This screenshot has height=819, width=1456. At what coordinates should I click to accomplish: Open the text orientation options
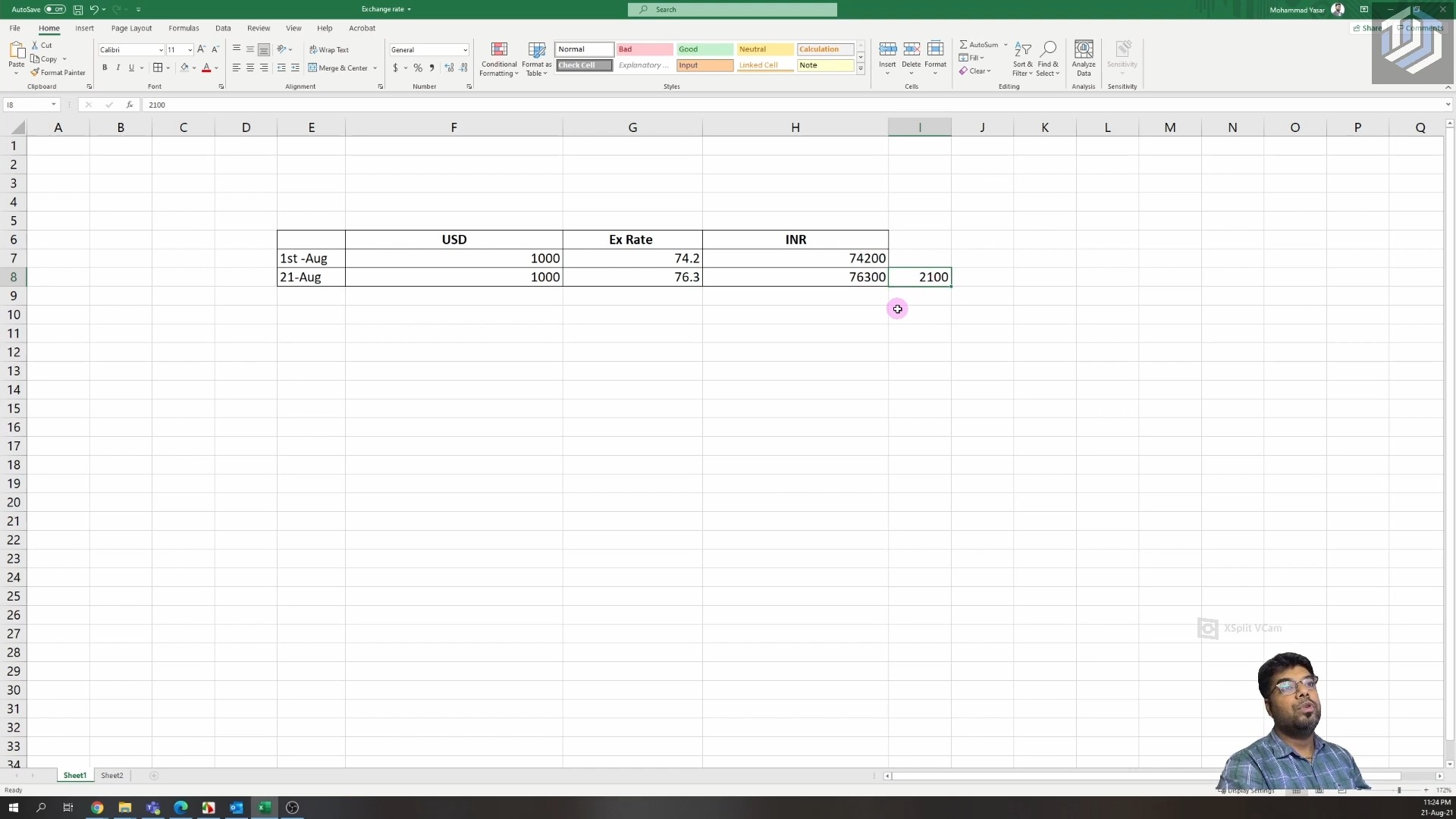pyautogui.click(x=284, y=49)
